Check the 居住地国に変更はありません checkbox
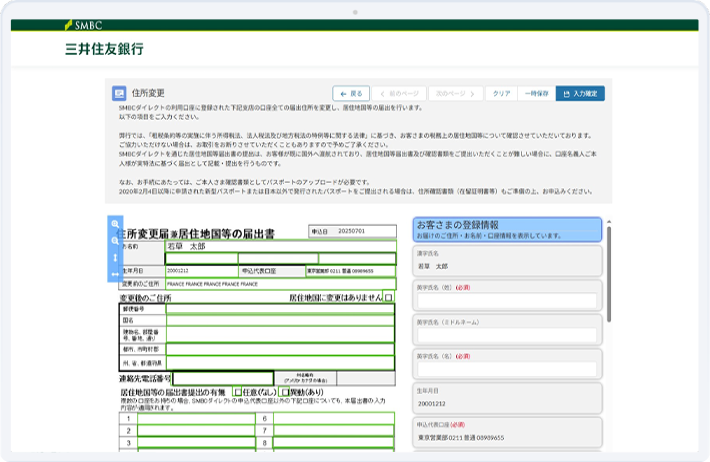 (x=389, y=298)
